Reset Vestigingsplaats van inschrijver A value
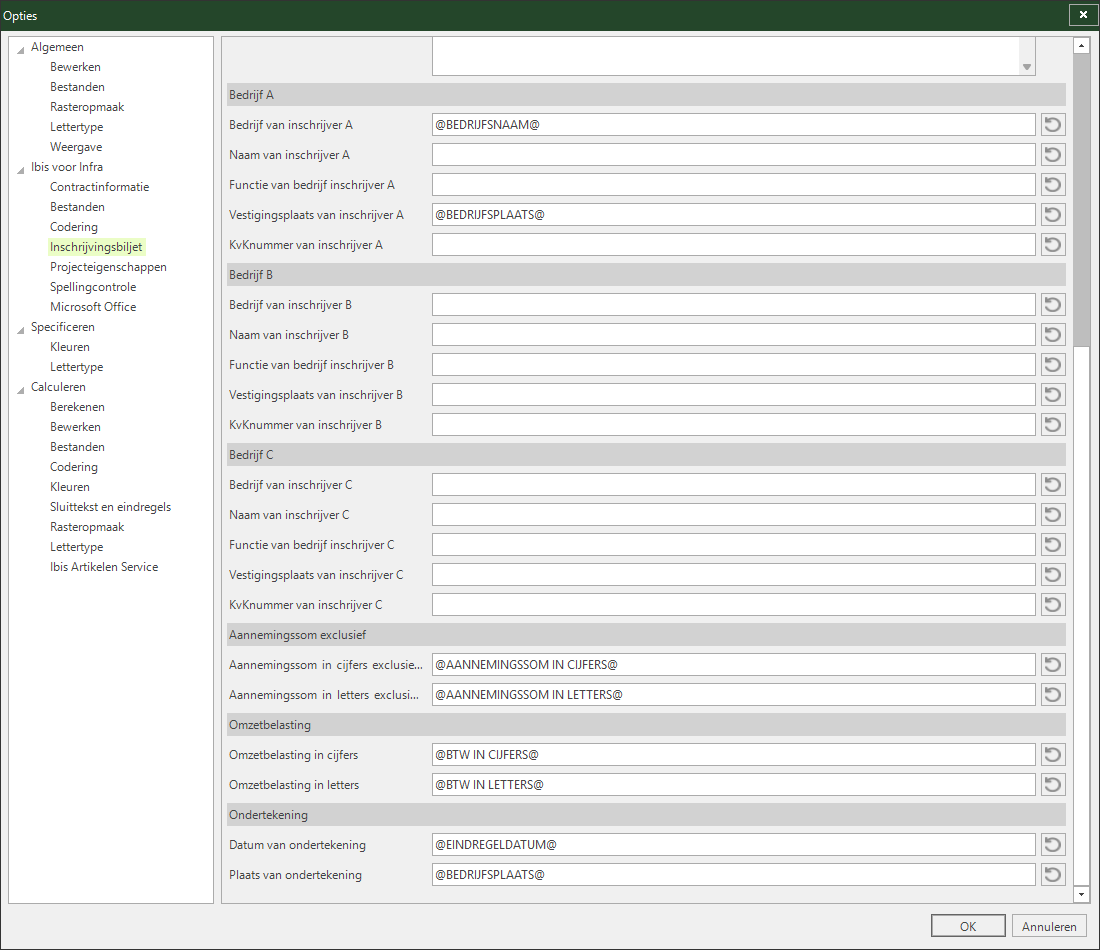Viewport: 1100px width, 950px height. tap(1052, 215)
